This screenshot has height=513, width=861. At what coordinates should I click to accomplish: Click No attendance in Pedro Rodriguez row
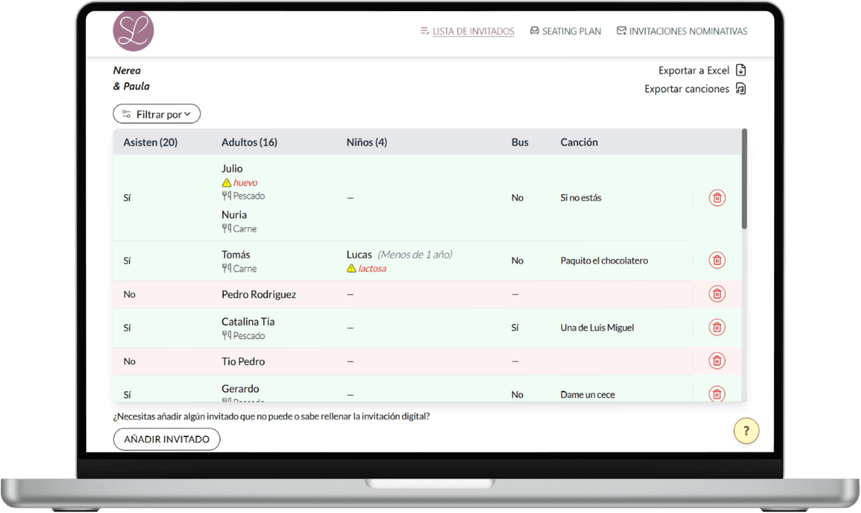point(129,294)
